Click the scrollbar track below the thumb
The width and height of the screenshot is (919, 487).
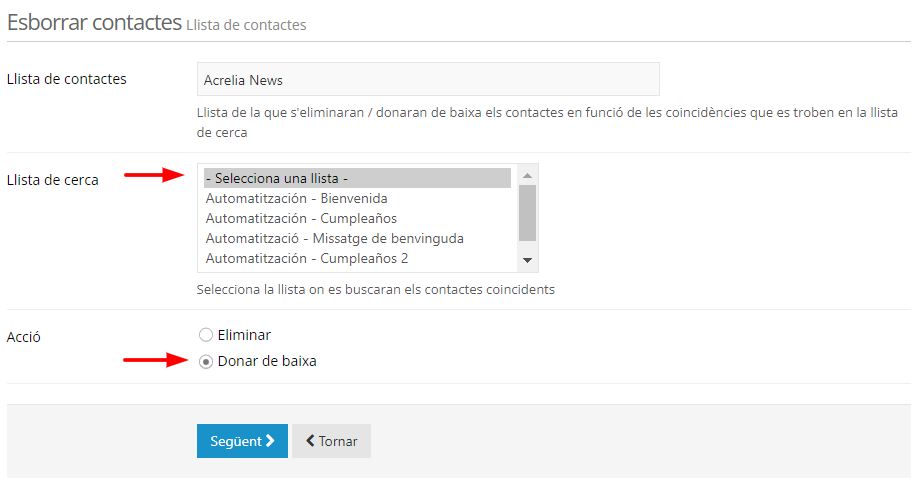pyautogui.click(x=527, y=246)
